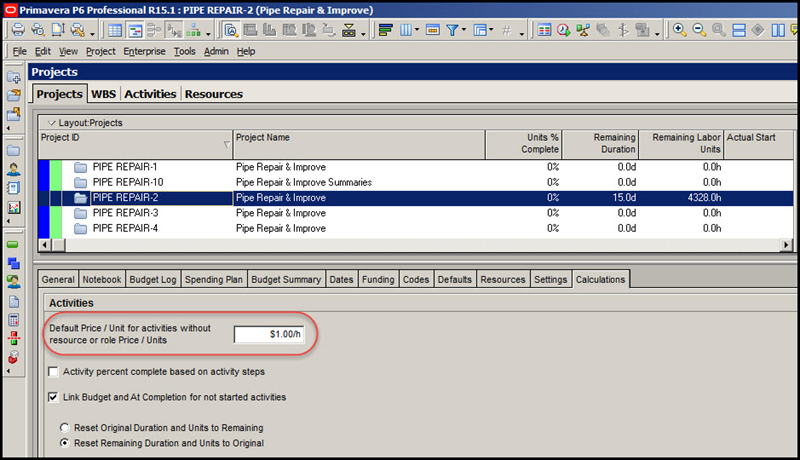Open the Activities green bar sidebar icon
Image resolution: width=800 pixels, height=460 pixels.
pyautogui.click(x=13, y=244)
